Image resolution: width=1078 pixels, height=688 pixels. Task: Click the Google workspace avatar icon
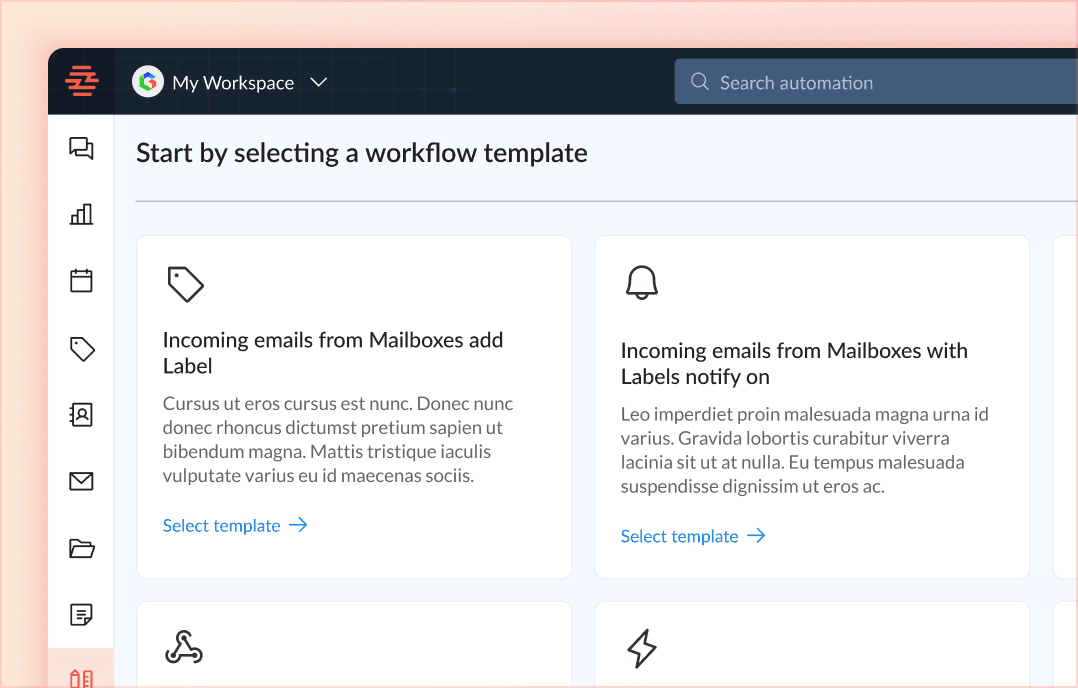tap(148, 82)
